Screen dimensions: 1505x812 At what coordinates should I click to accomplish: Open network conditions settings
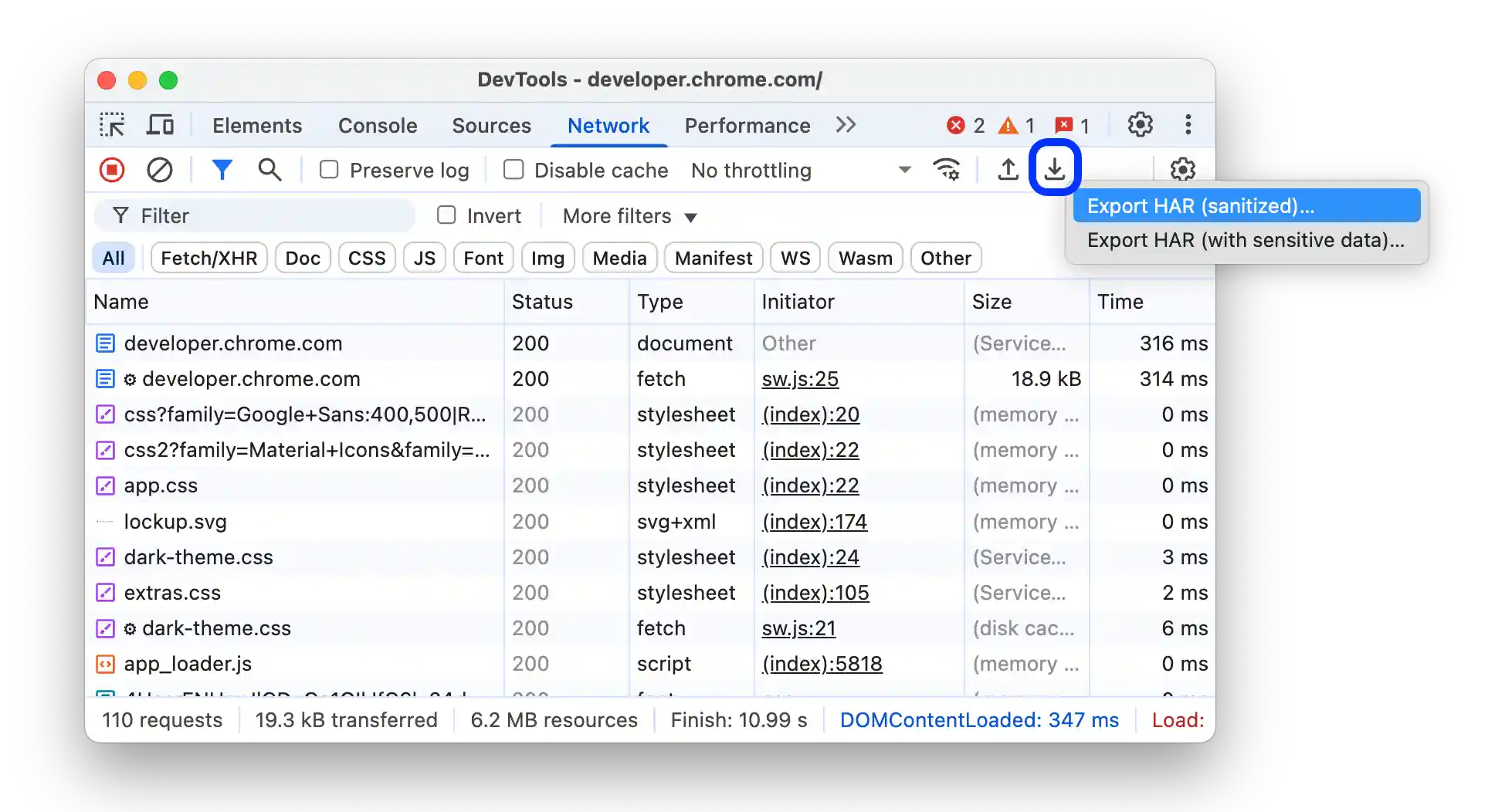[x=947, y=170]
